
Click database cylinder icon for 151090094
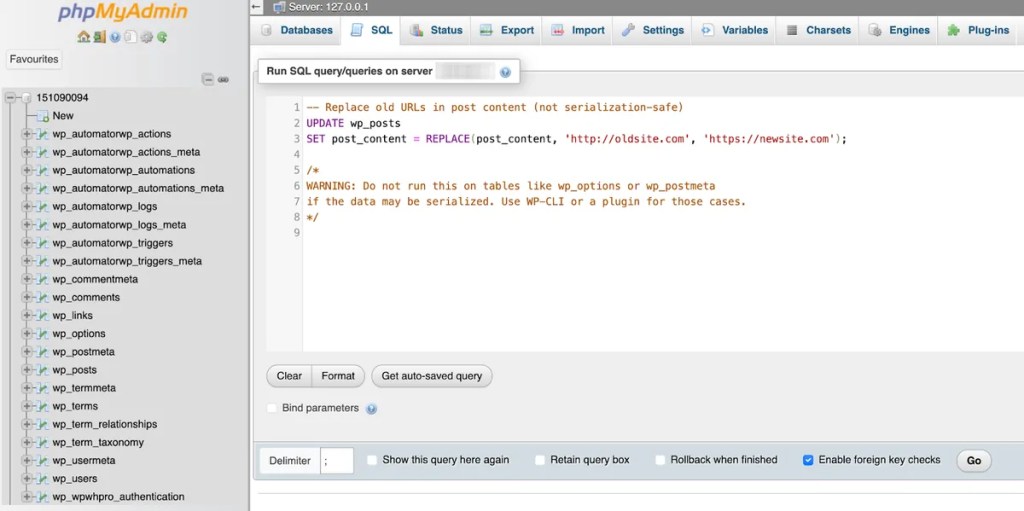(26, 97)
